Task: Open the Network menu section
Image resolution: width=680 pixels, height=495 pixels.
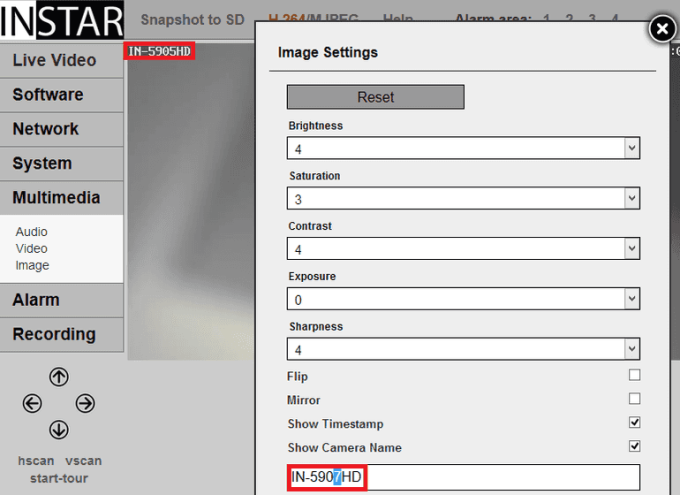Action: click(x=46, y=129)
